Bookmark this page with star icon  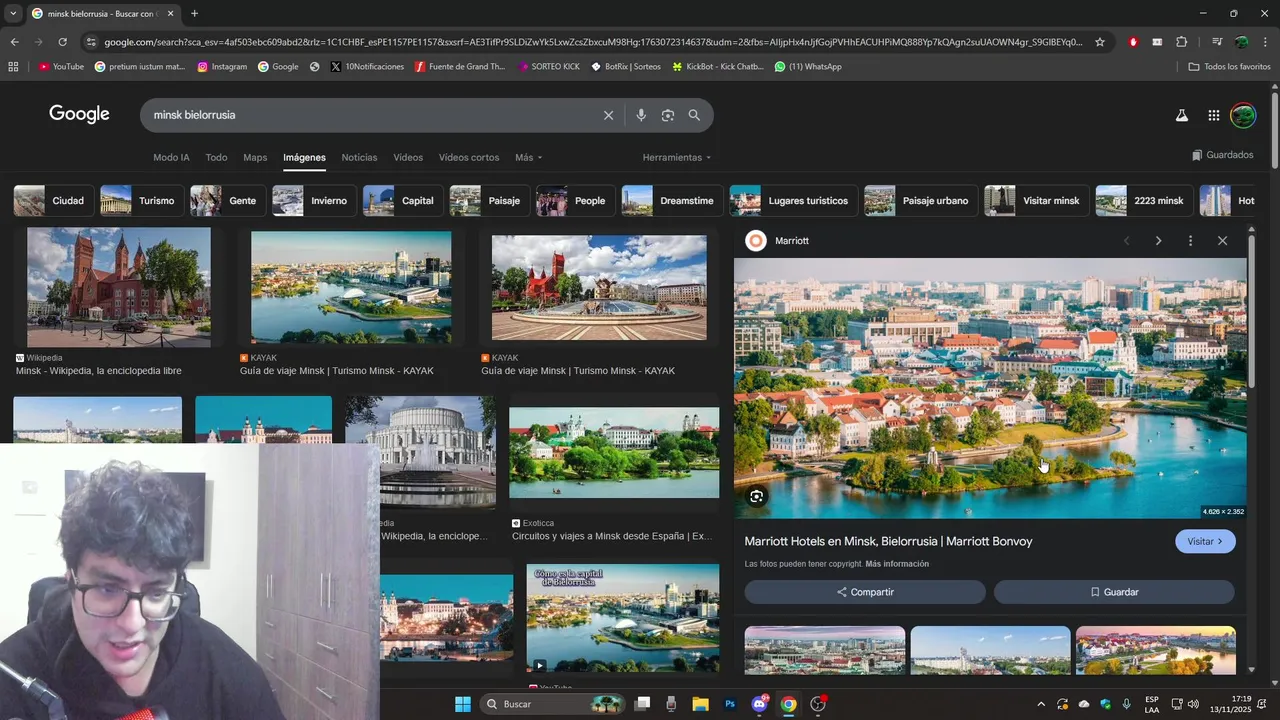click(1100, 42)
